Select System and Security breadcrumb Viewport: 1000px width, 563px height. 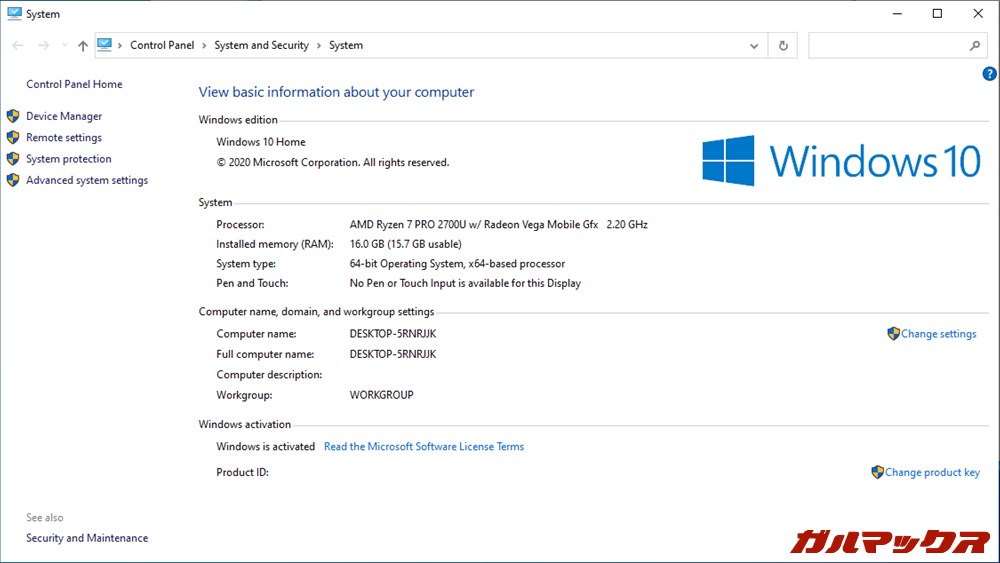pos(262,46)
